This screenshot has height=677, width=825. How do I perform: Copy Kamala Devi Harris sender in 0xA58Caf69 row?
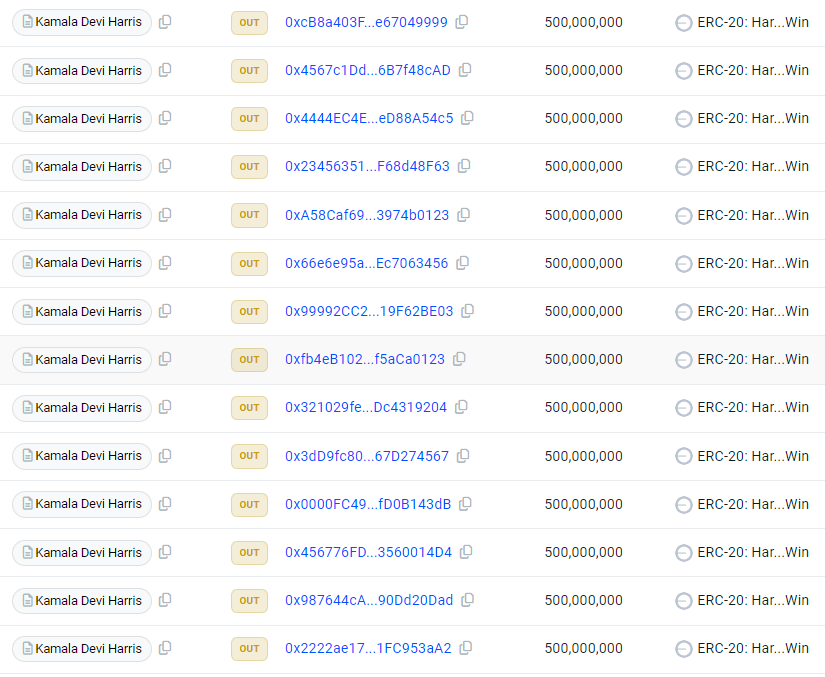(165, 215)
